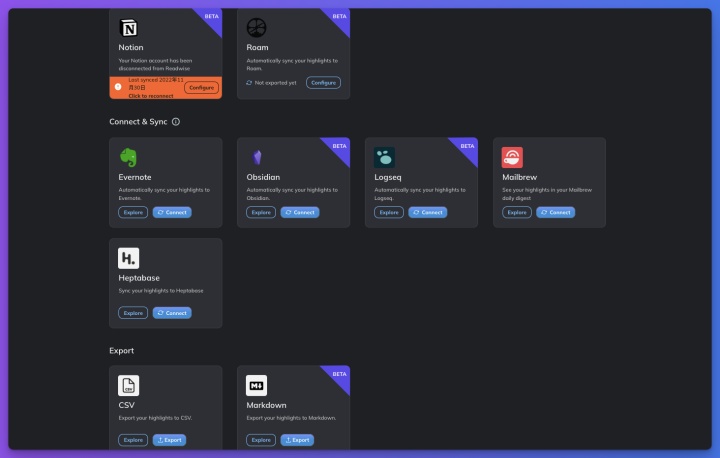Screen dimensions: 720x458
Task: Export highlights to CSV
Action: click(169, 440)
